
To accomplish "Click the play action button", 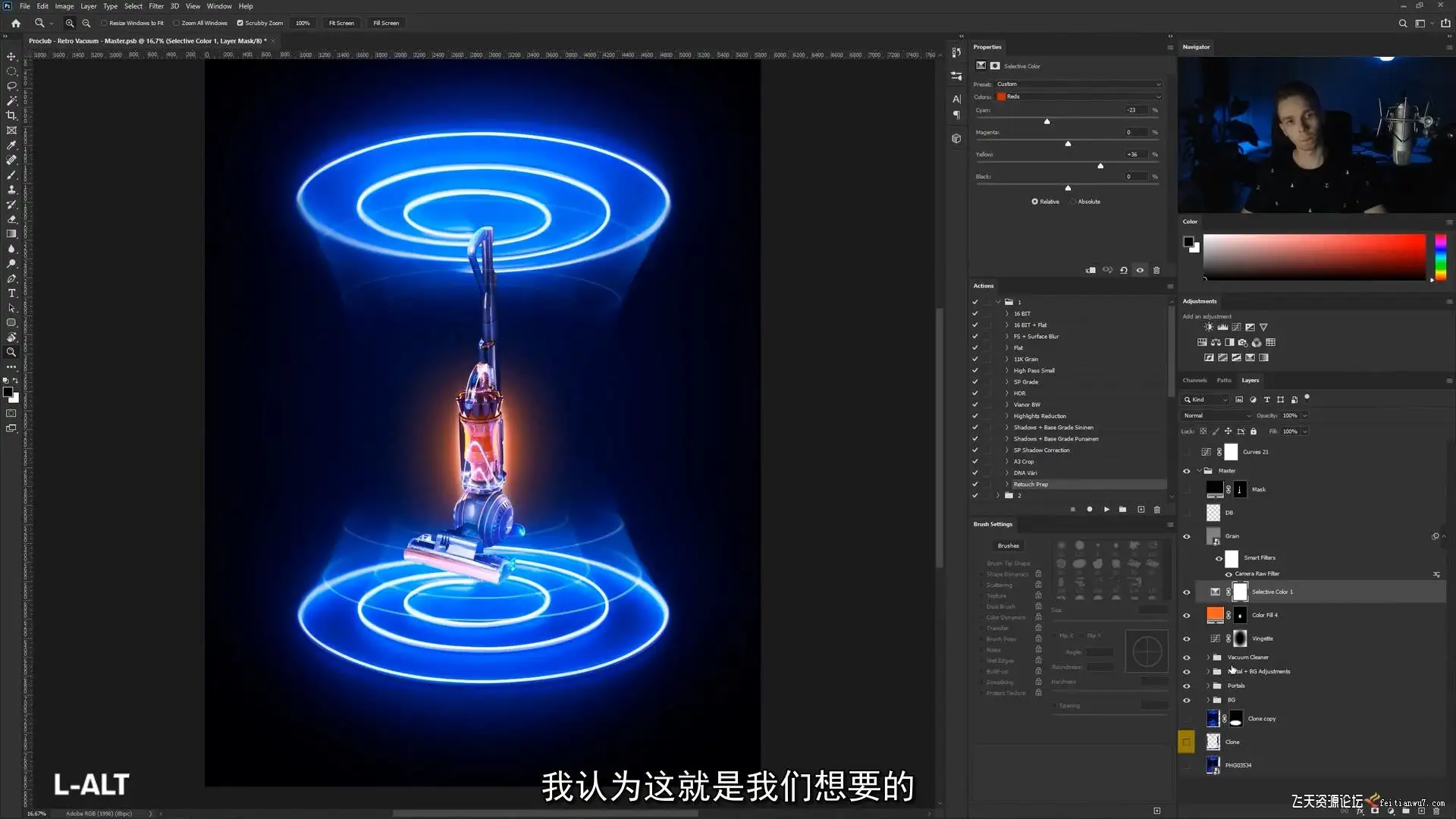I will point(1106,510).
